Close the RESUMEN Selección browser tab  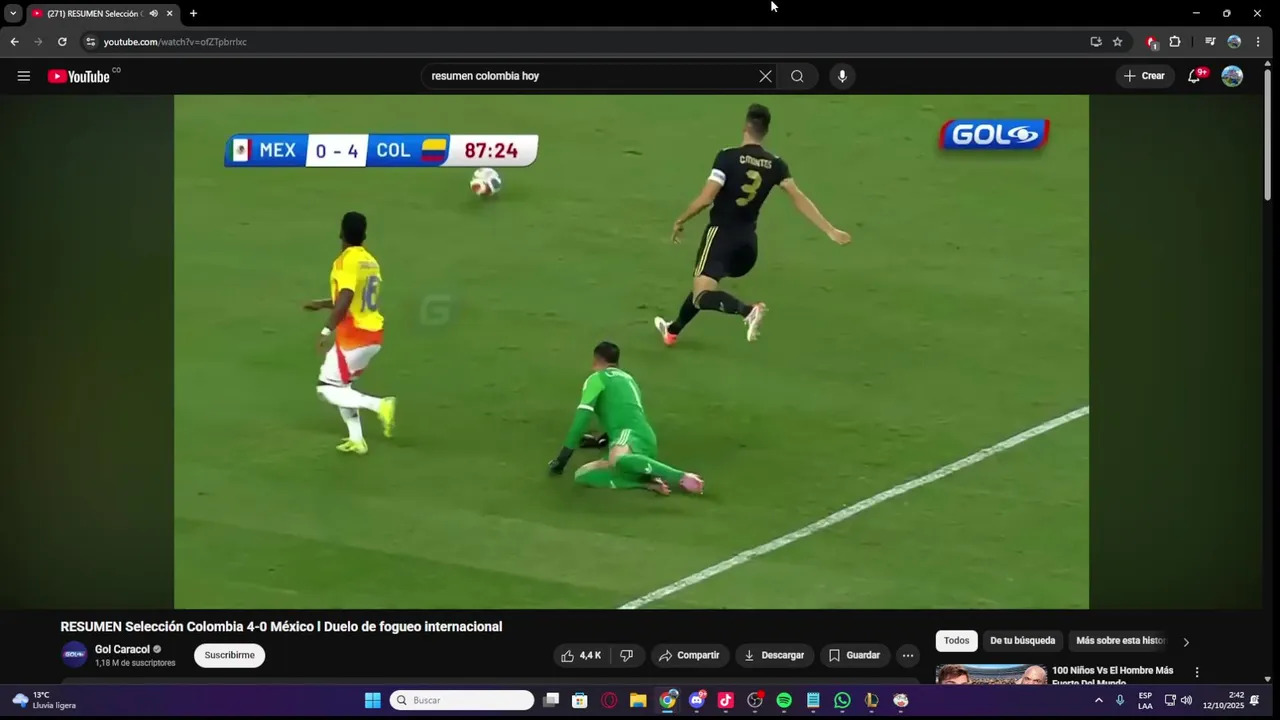point(170,13)
